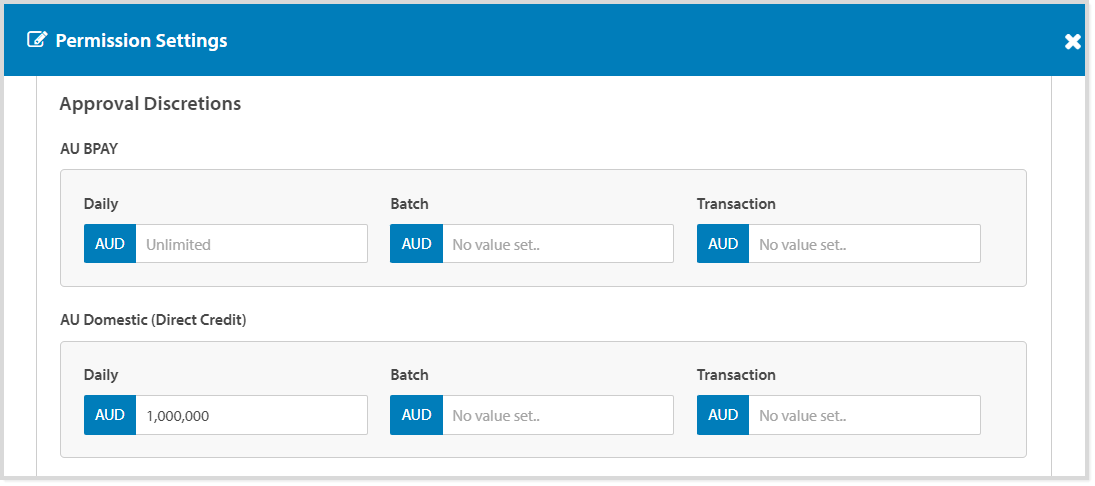Click the AUD badge for AU BPAY Batch
The width and height of the screenshot is (1095, 486).
[416, 244]
